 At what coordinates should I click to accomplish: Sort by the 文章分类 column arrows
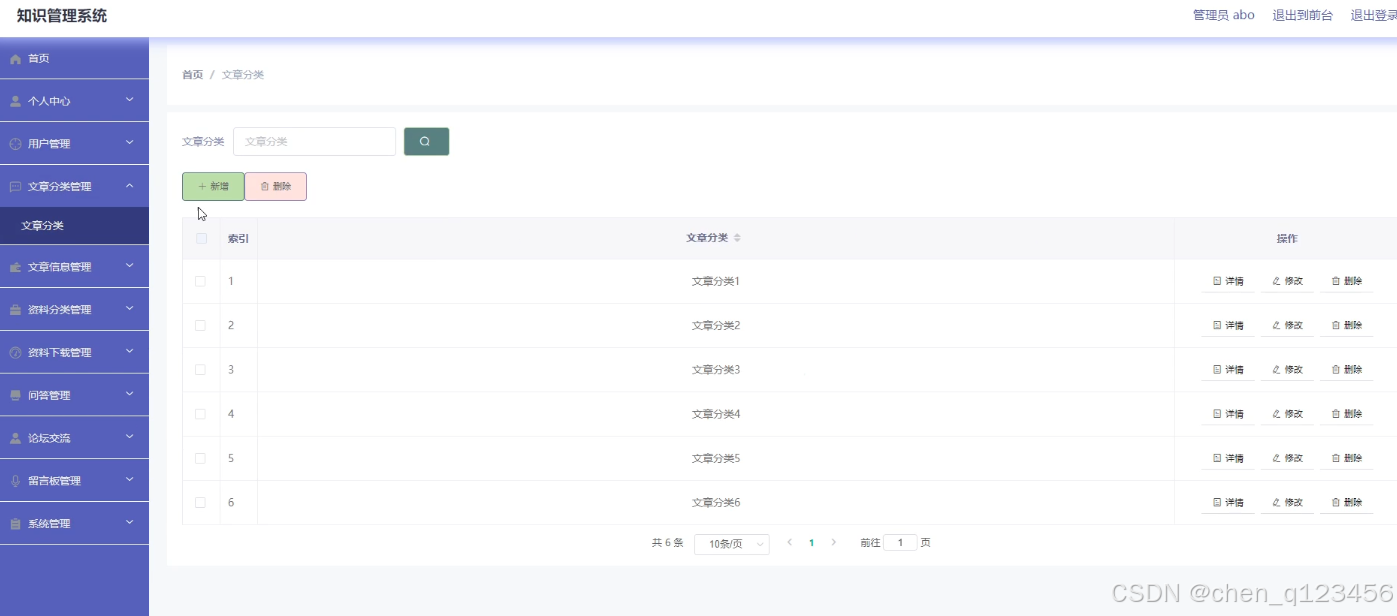click(x=737, y=238)
